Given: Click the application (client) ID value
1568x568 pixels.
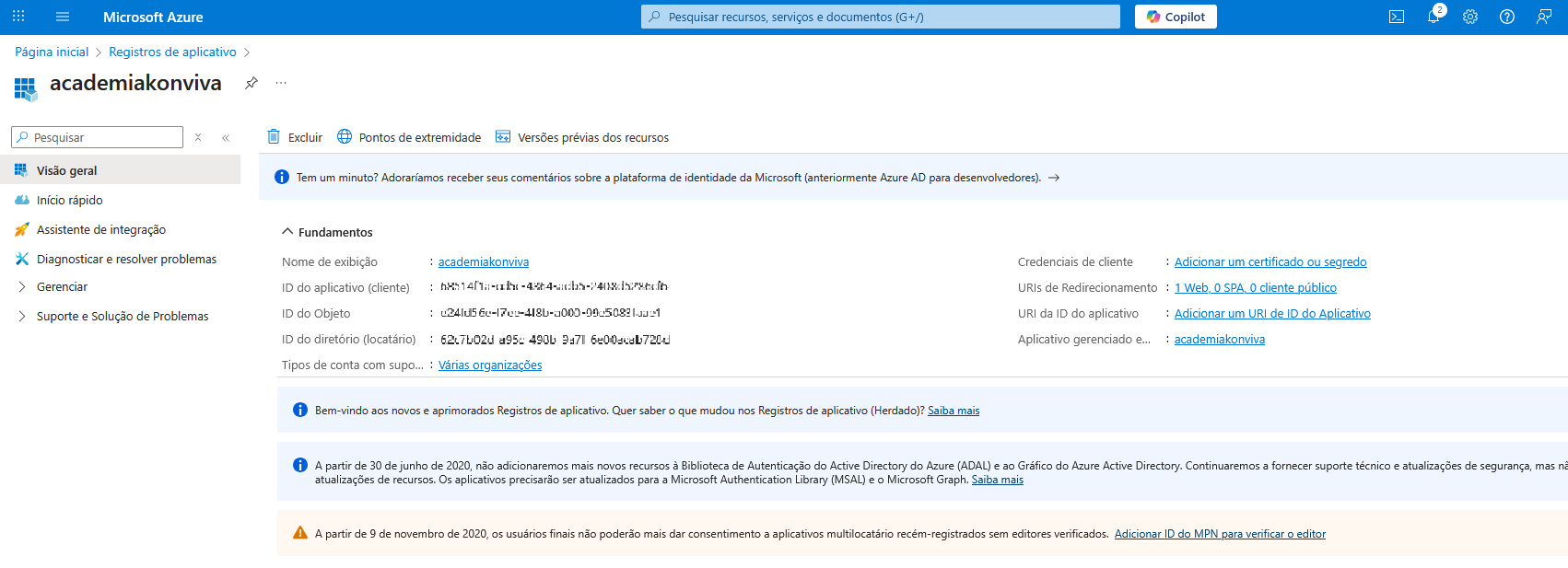Looking at the screenshot, I should point(554,286).
